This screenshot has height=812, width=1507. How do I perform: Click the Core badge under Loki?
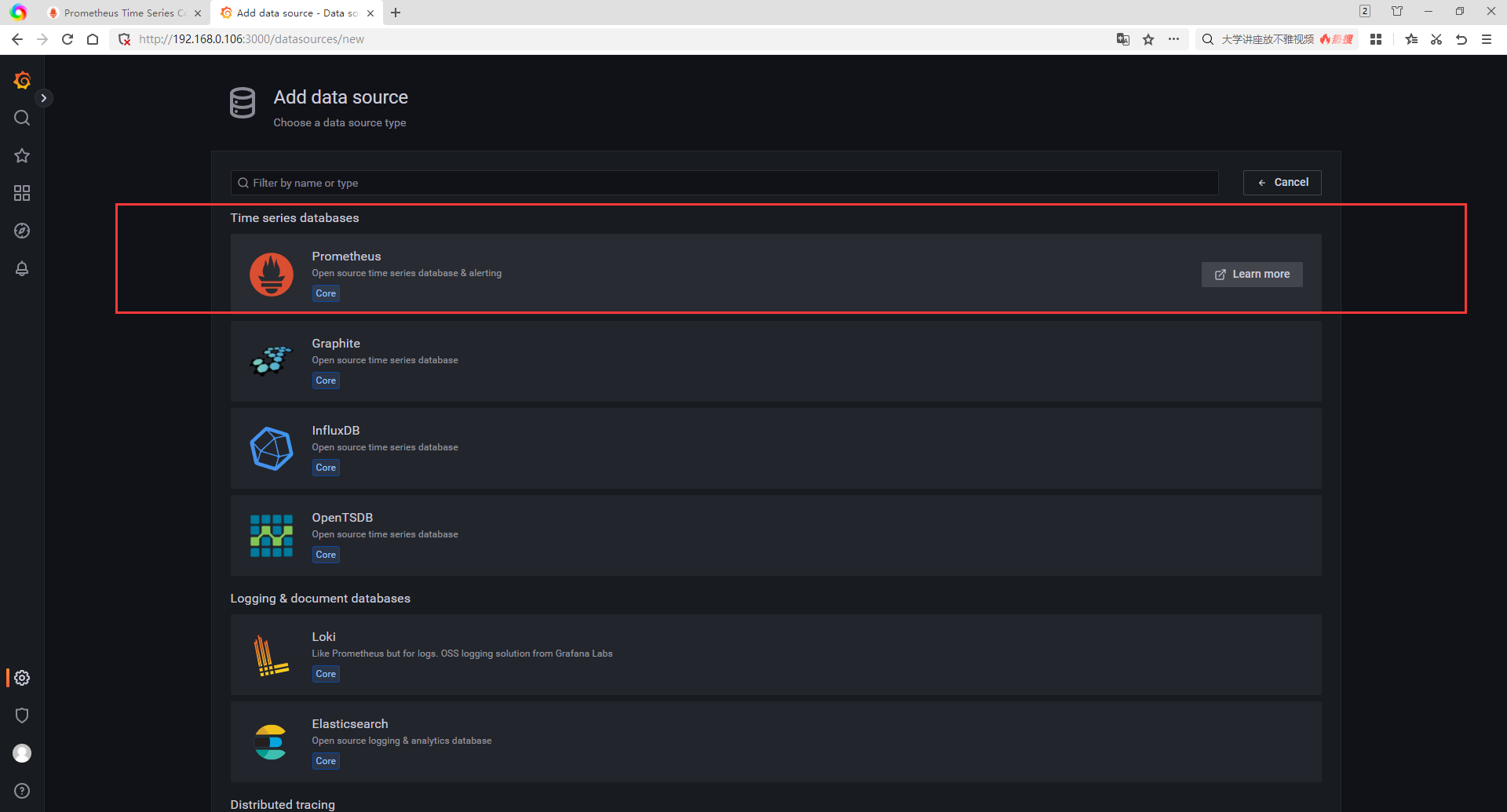pyautogui.click(x=326, y=674)
